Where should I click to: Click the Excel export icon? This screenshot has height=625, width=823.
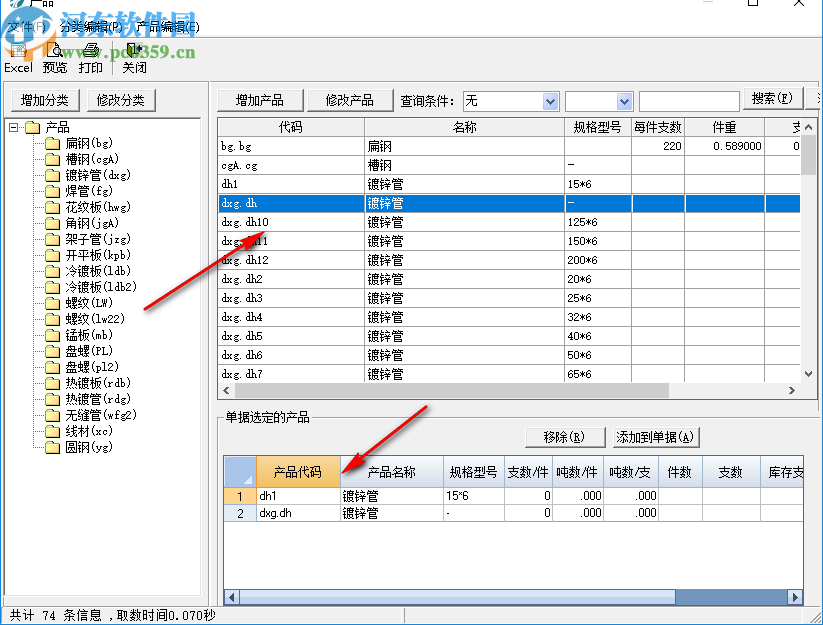(18, 51)
